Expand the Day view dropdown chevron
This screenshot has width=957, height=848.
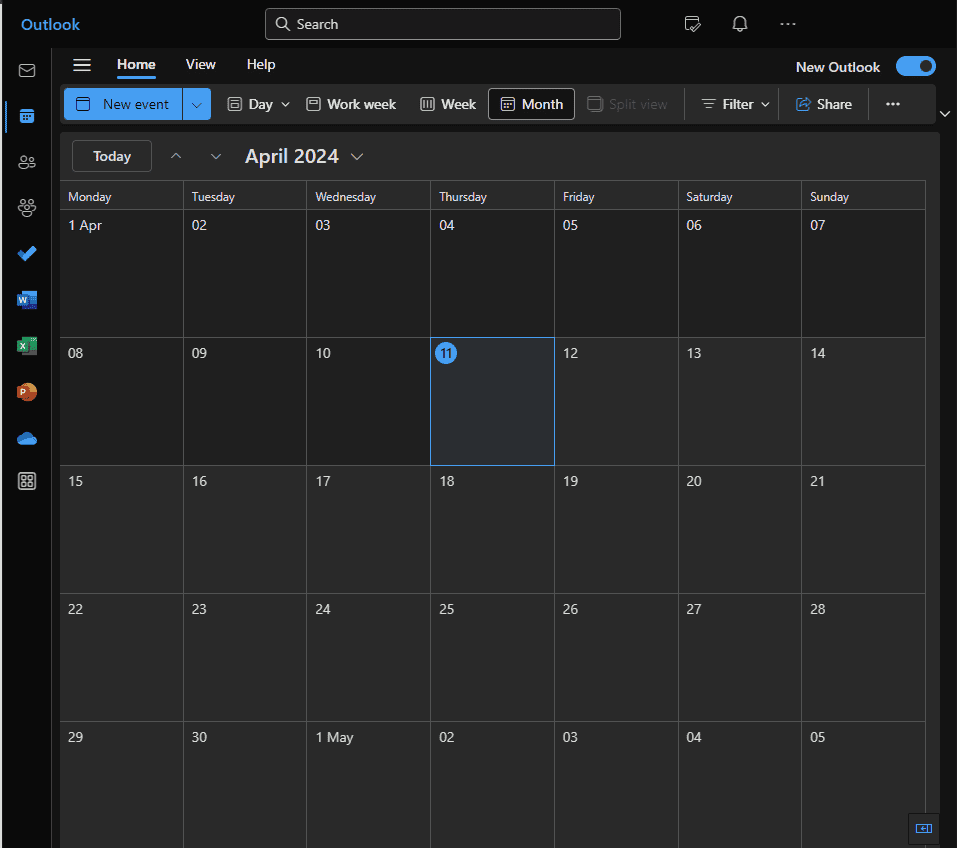click(285, 104)
